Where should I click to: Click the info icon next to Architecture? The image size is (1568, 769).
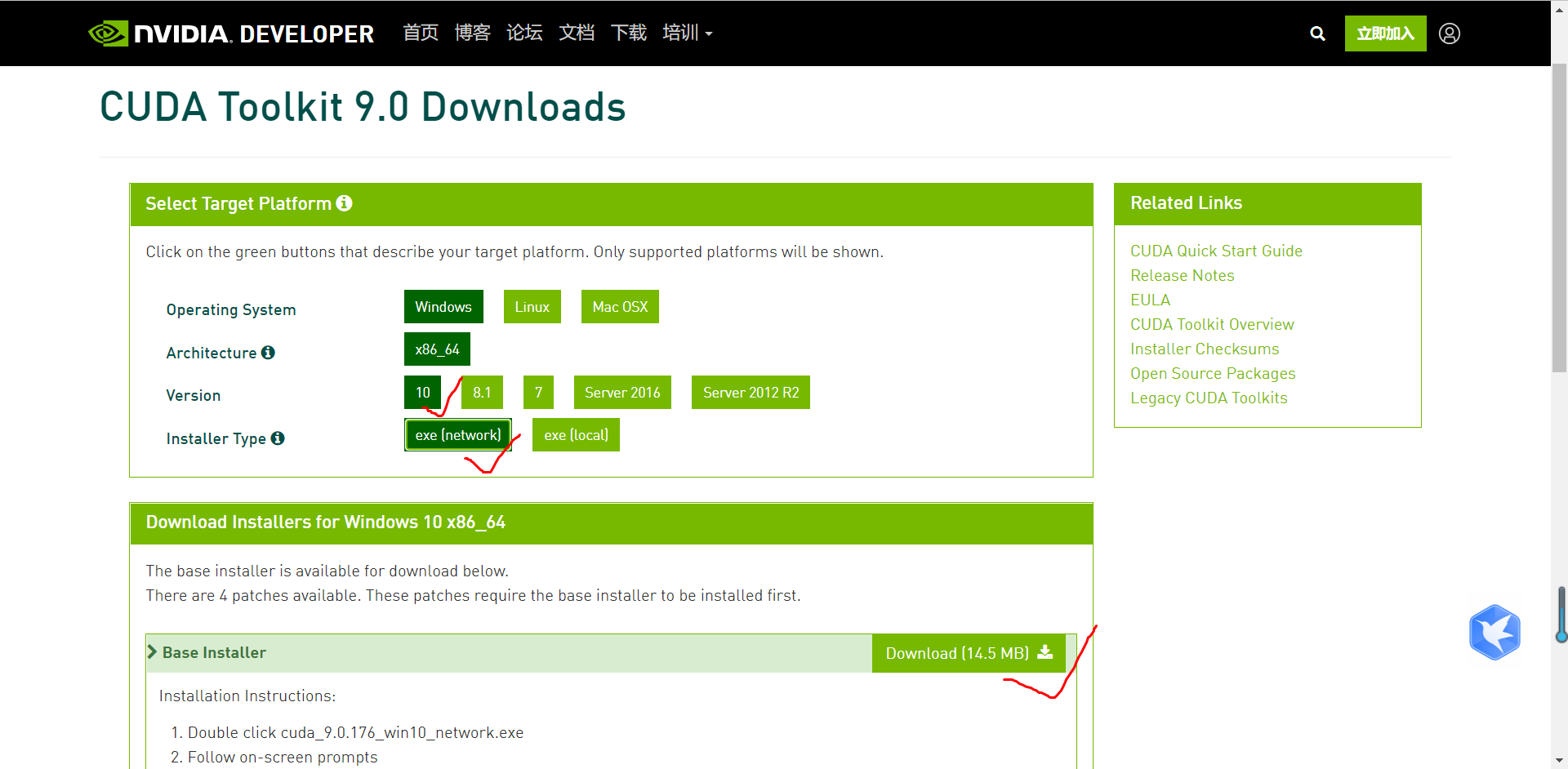[x=268, y=353]
